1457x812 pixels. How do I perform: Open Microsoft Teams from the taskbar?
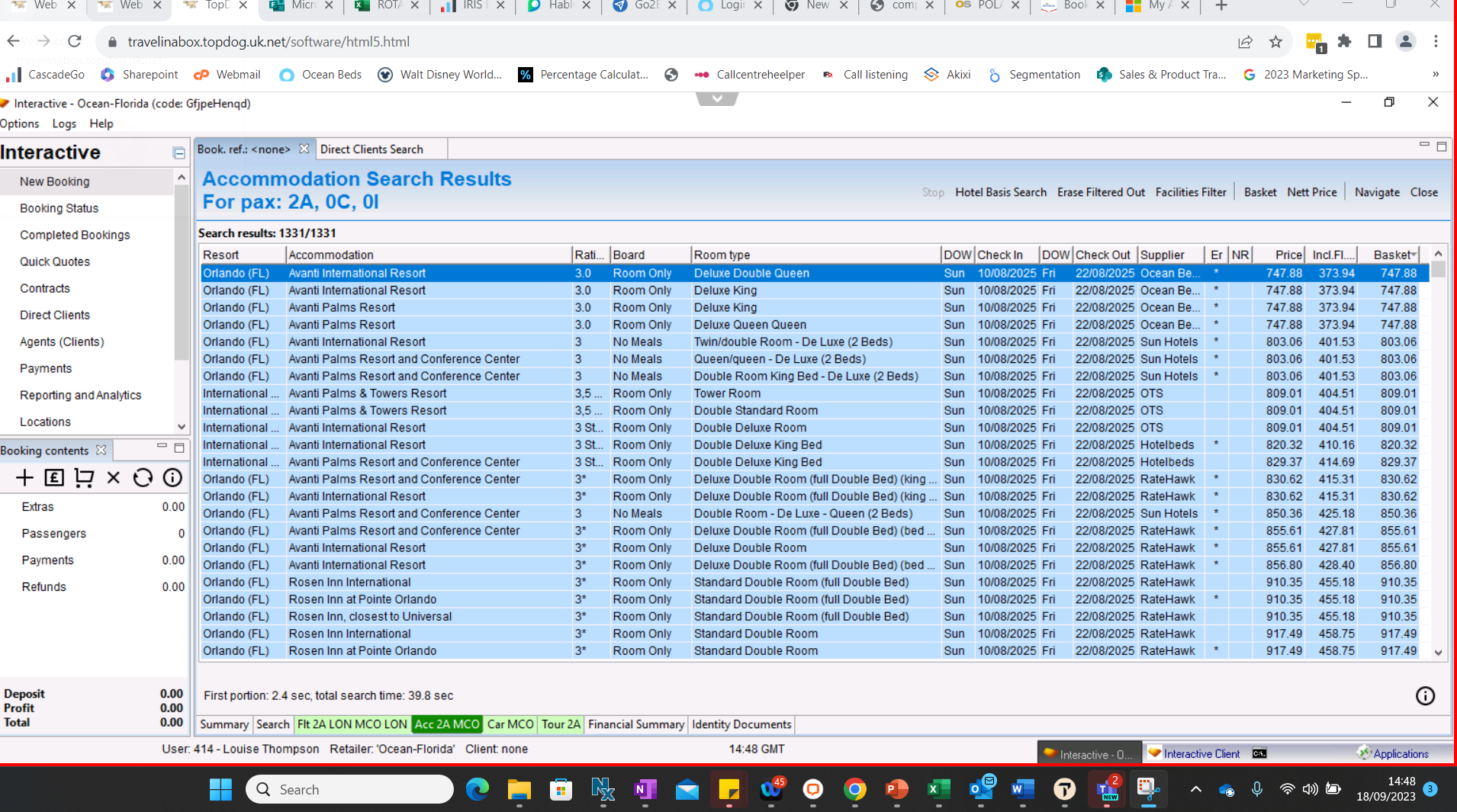pyautogui.click(x=1107, y=790)
